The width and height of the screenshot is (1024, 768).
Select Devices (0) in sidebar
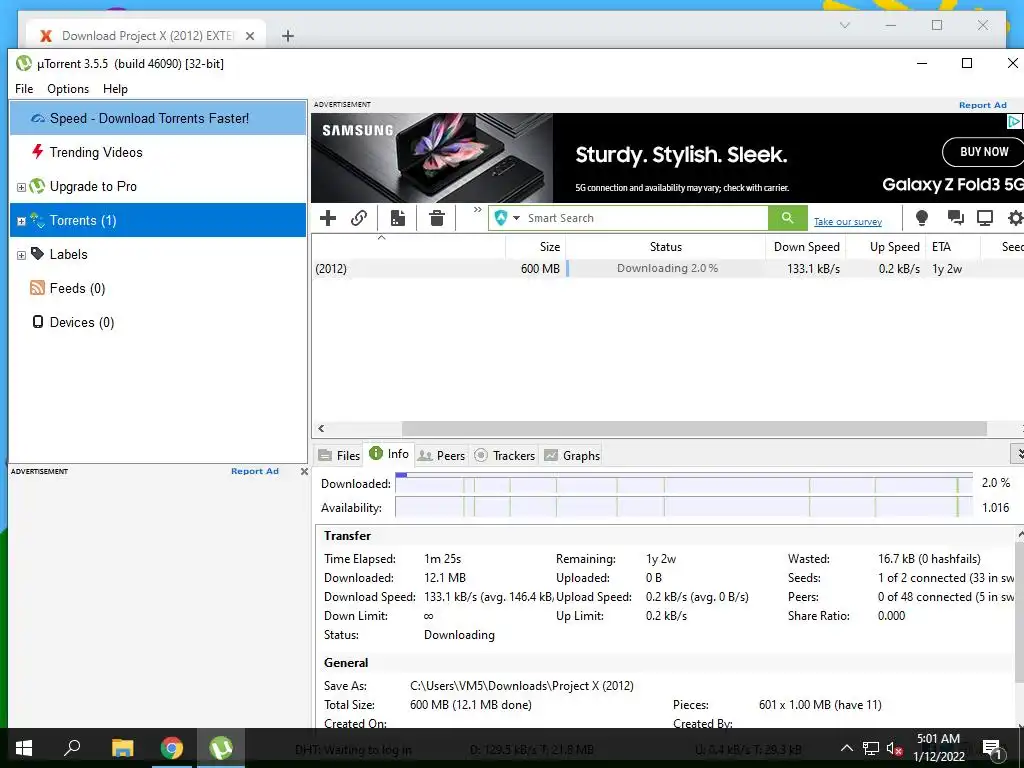pyautogui.click(x=158, y=322)
